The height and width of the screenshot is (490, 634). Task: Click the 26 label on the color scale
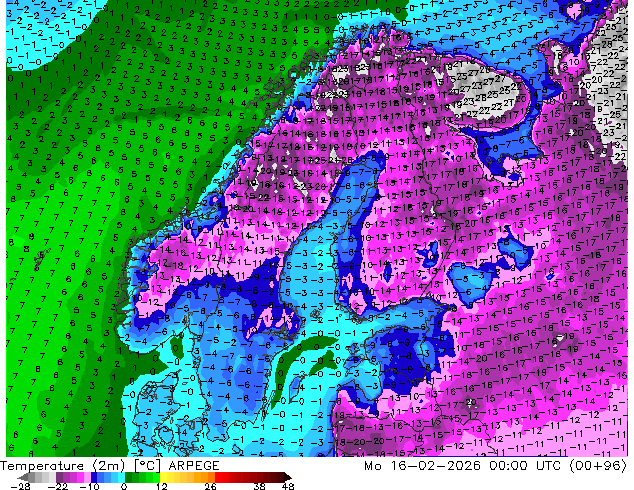point(210,486)
